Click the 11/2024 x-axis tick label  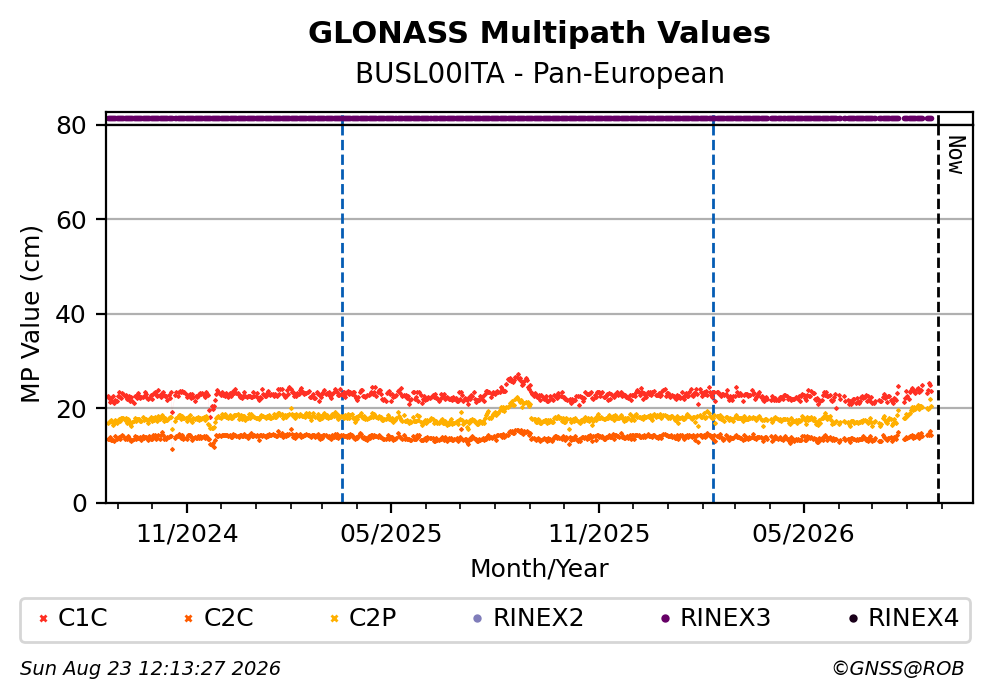point(187,534)
